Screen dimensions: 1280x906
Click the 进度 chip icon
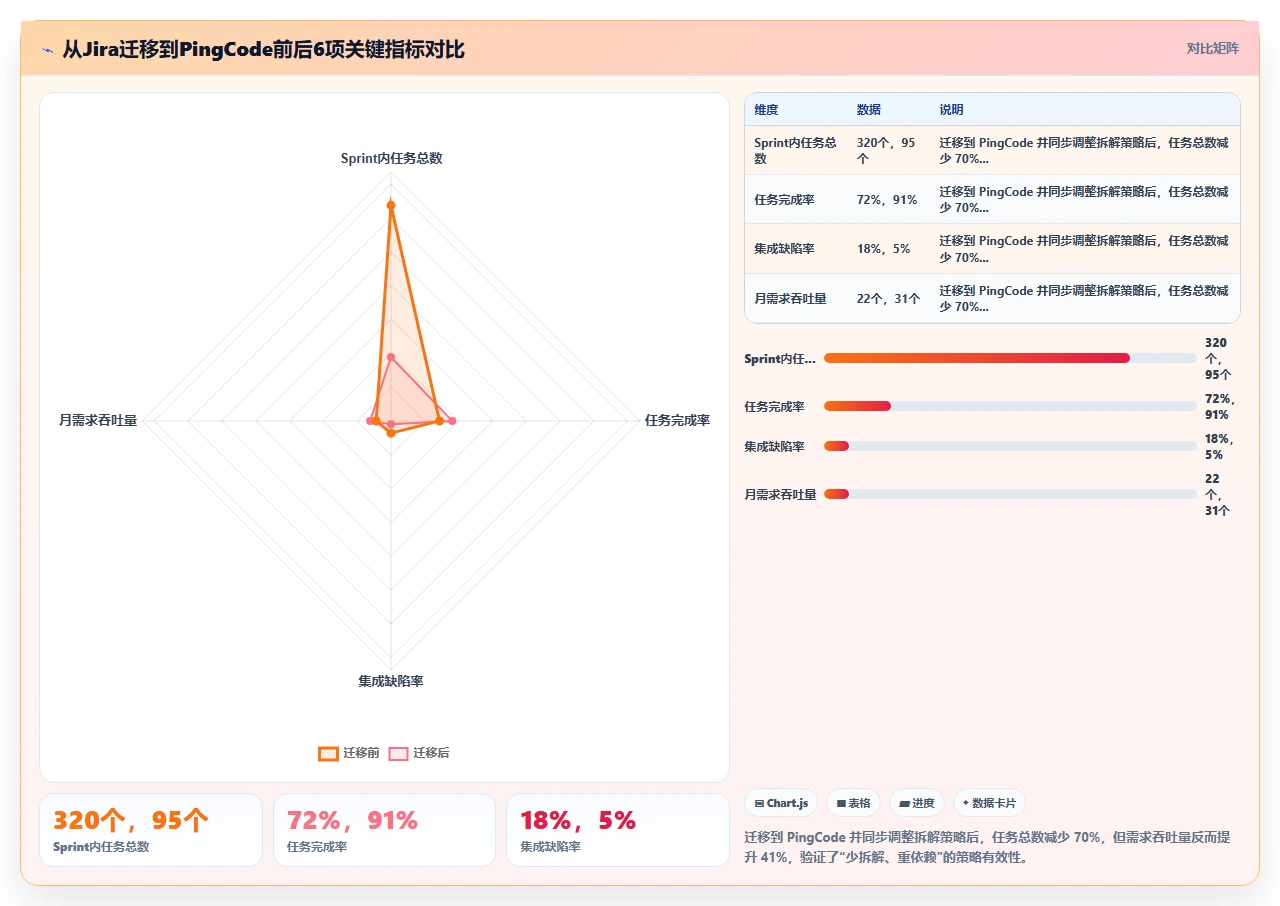(904, 803)
